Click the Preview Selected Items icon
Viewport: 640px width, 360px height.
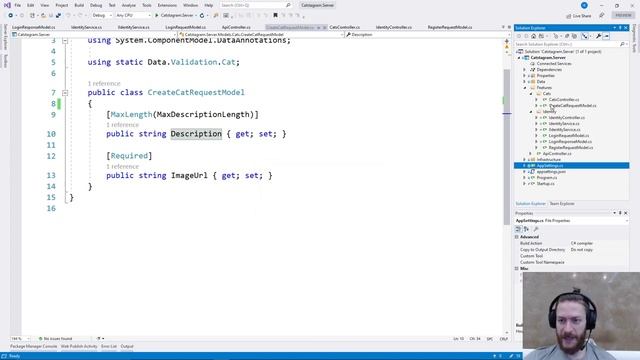coord(607,36)
